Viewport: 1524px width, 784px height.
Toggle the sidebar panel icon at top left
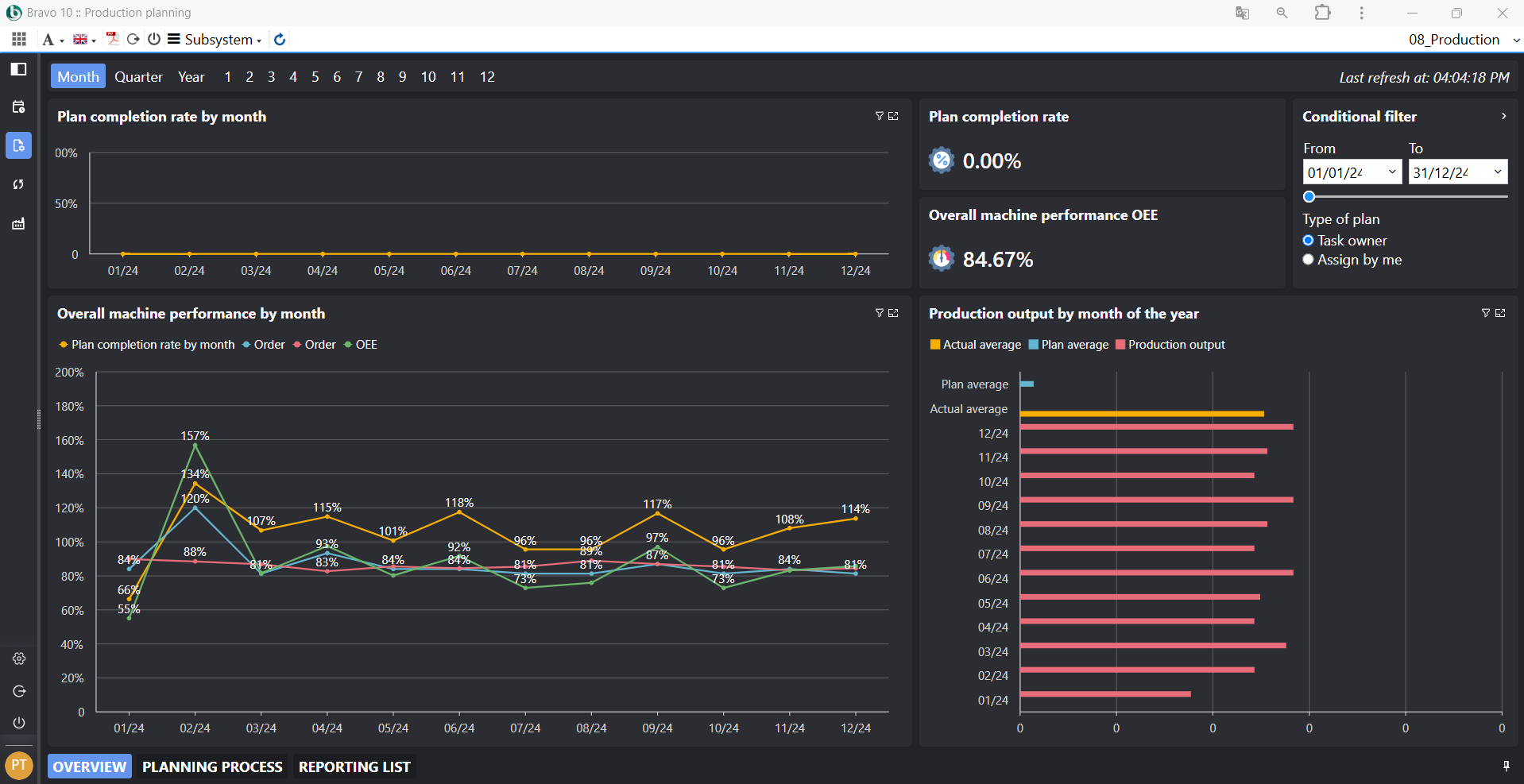[19, 70]
